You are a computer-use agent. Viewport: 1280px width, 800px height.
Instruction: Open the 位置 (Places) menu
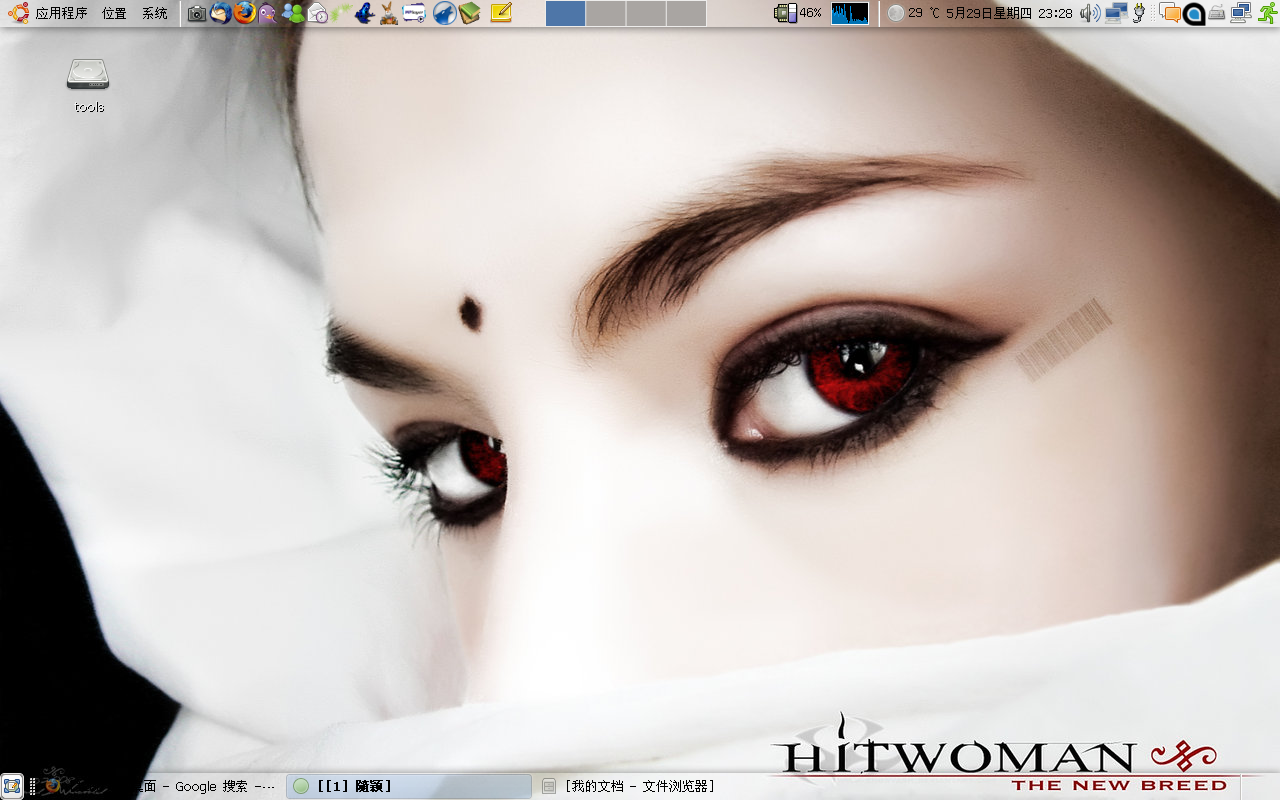click(114, 13)
